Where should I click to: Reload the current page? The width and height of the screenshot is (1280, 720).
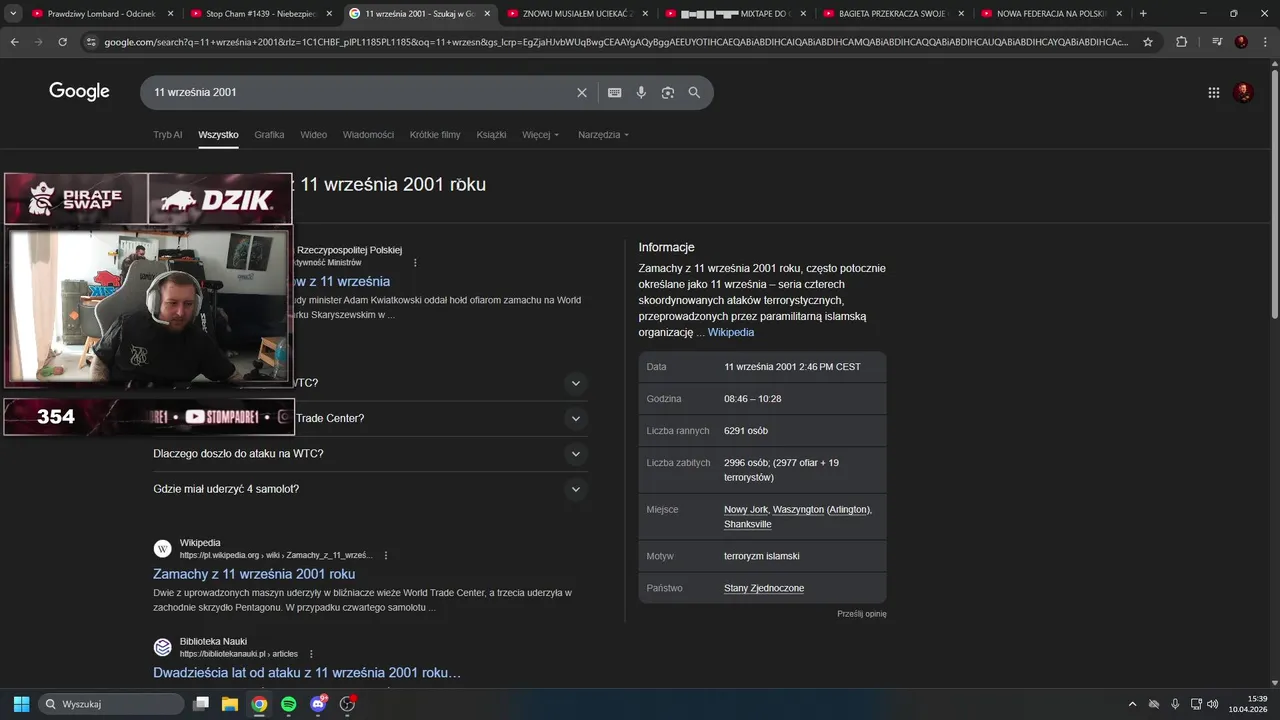[62, 42]
